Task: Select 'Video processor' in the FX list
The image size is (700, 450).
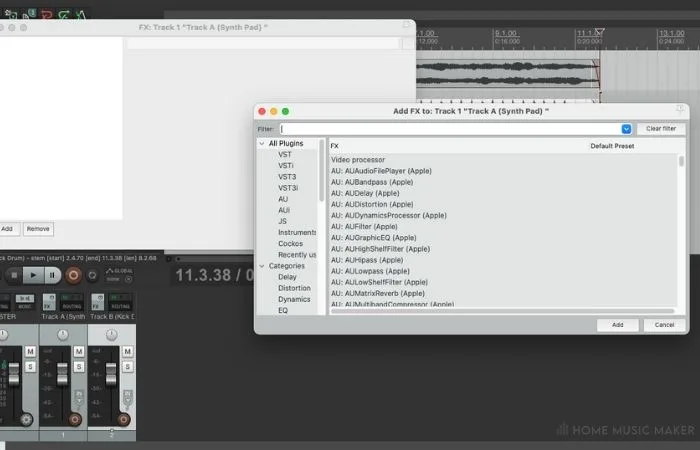Action: pyautogui.click(x=358, y=160)
